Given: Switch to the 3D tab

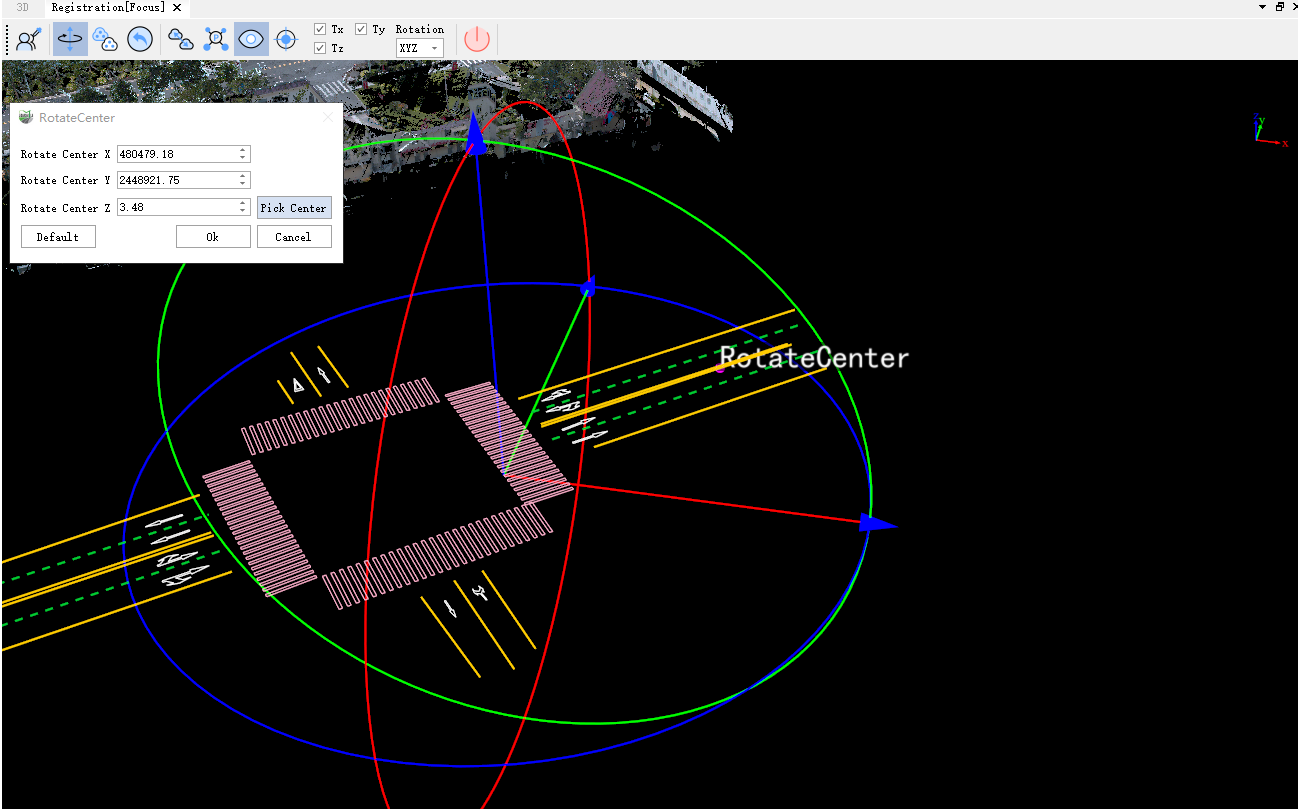Looking at the screenshot, I should 23,7.
